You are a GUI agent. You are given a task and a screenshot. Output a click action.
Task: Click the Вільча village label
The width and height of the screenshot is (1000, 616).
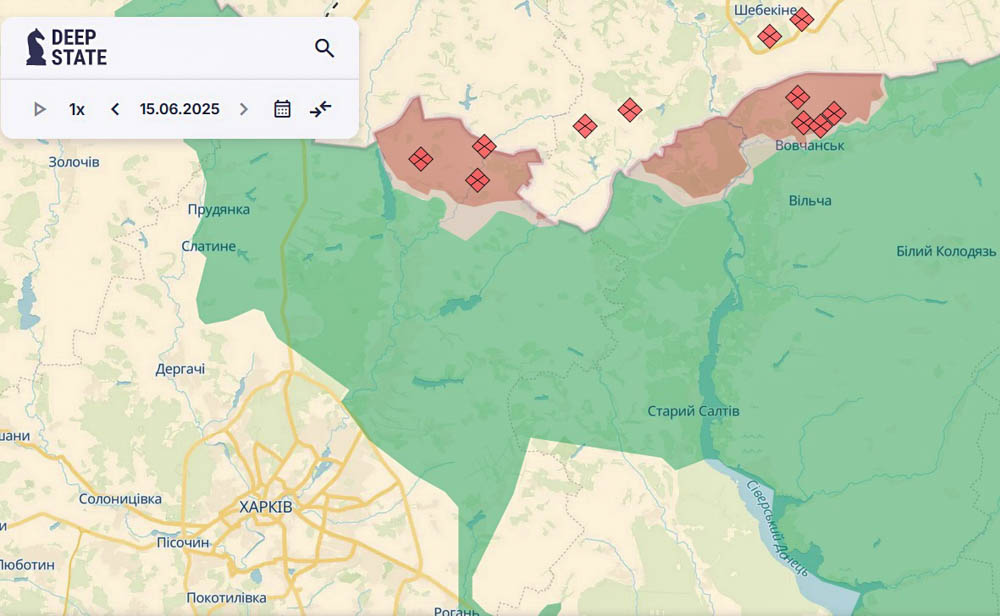point(809,201)
